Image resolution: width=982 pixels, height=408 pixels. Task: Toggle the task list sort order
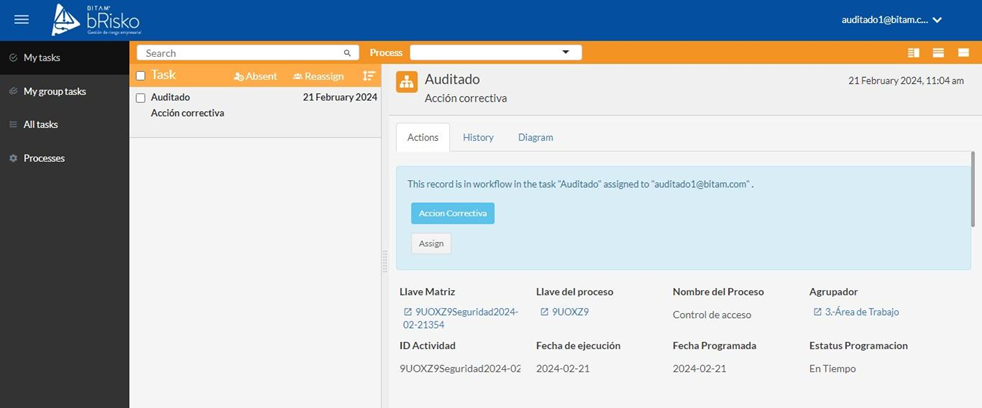[369, 76]
